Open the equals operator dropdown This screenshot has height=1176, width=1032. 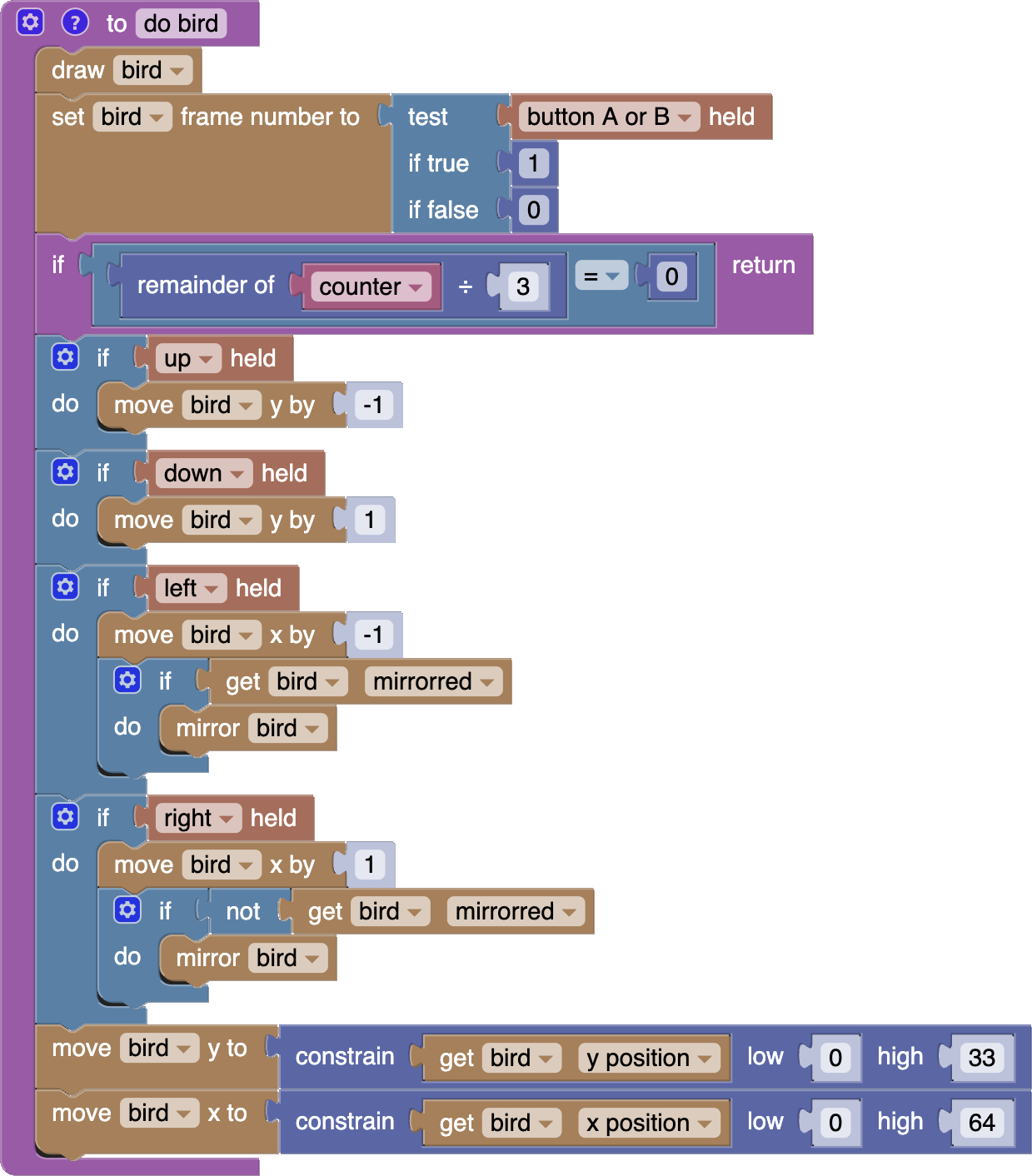pyautogui.click(x=601, y=276)
